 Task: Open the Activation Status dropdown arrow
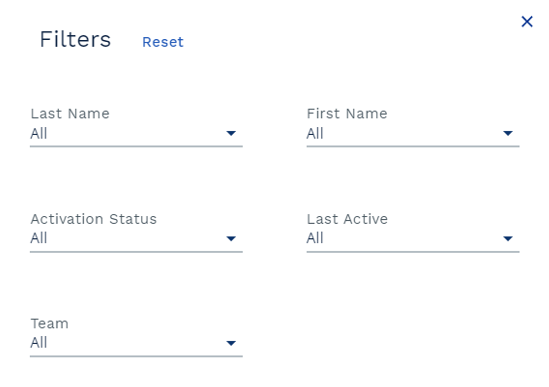[x=231, y=239]
